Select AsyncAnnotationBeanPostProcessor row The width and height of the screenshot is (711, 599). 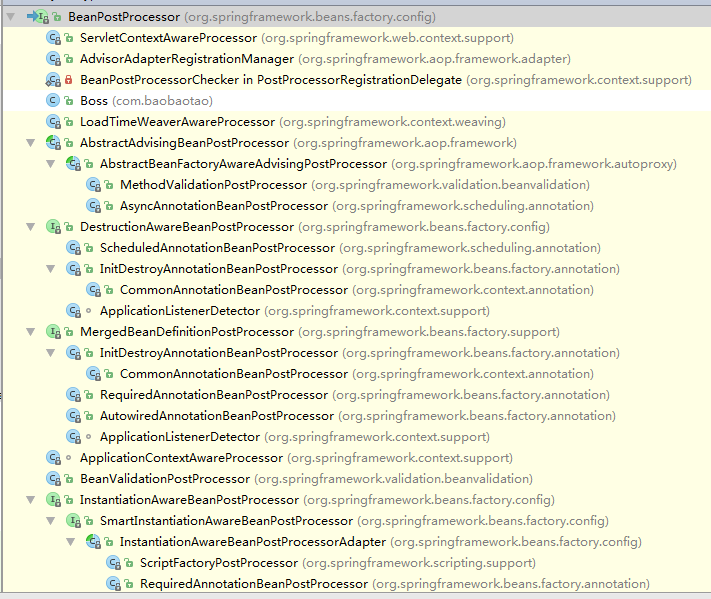click(356, 206)
